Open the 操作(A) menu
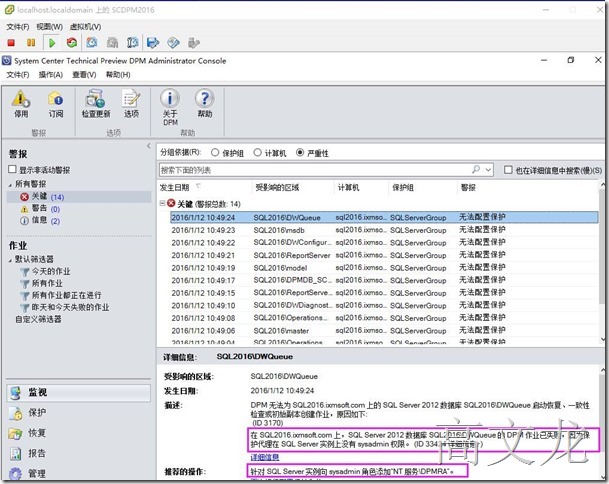Screen dimensions: 609x484 50,75
